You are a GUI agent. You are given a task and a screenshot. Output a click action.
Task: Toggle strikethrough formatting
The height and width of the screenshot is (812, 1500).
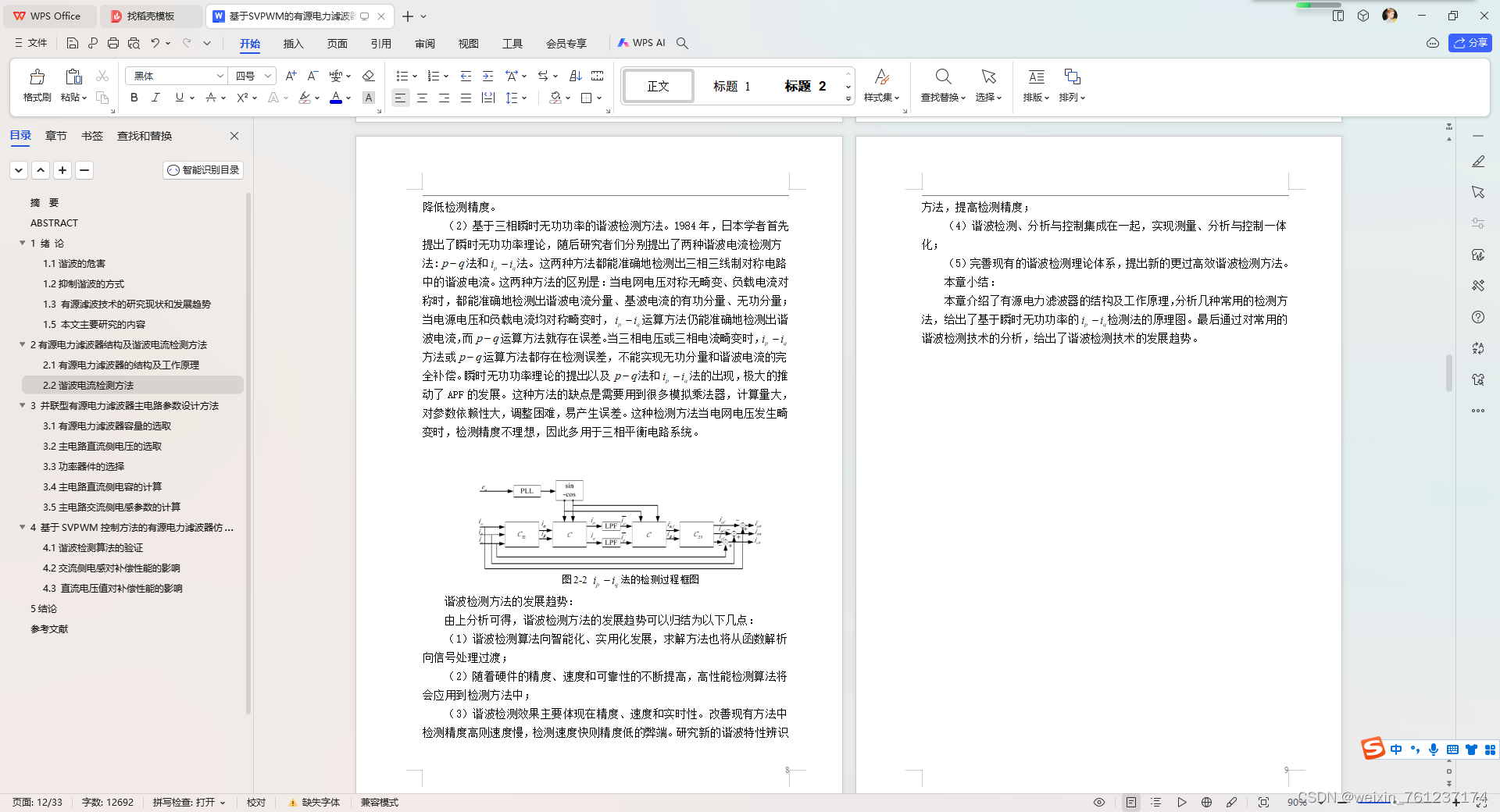click(210, 98)
